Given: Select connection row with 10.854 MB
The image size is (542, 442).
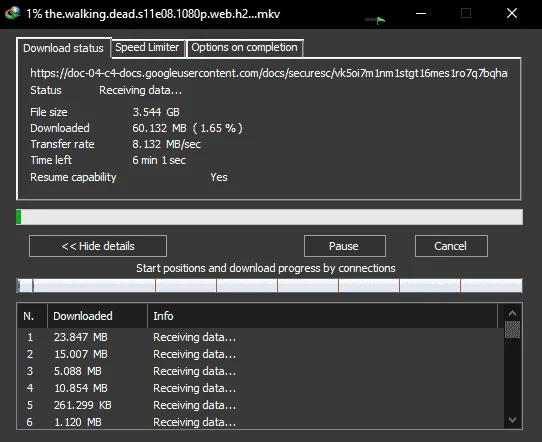Looking at the screenshot, I should click(261, 388).
